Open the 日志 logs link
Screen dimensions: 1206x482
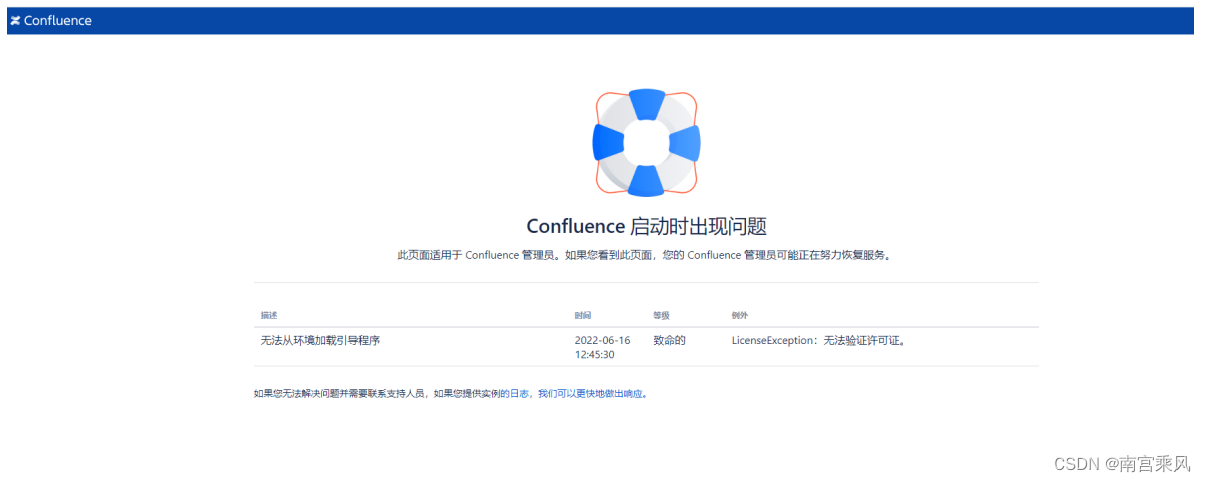point(520,394)
